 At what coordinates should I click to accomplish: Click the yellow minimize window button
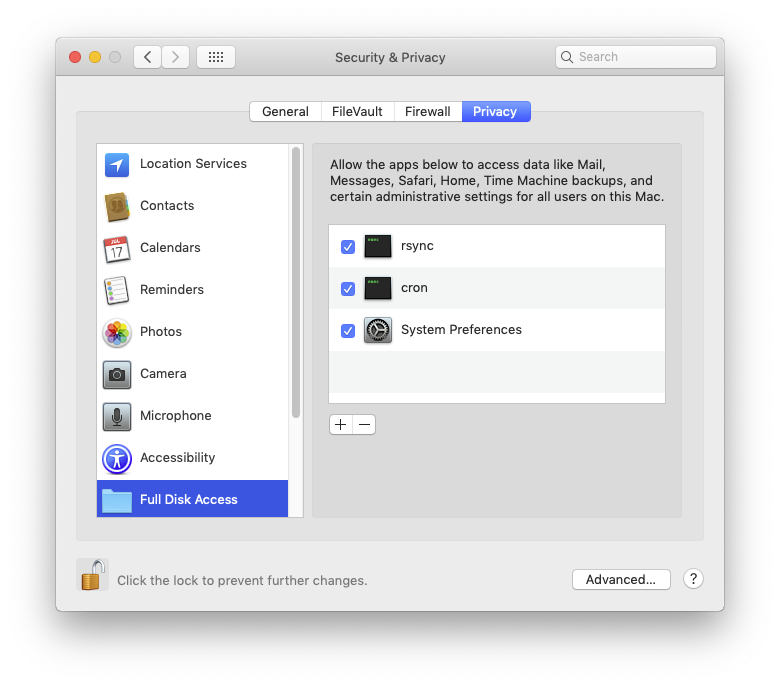pyautogui.click(x=95, y=57)
